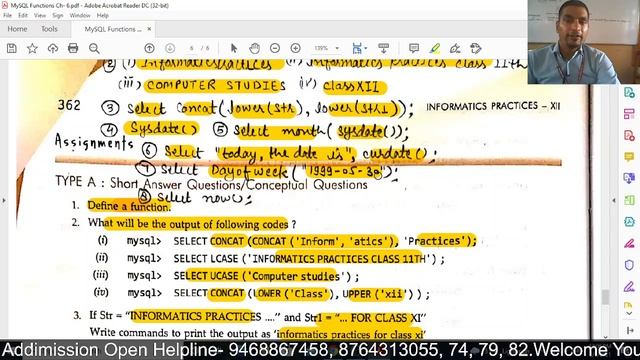Star this file with the bookmark icon
Viewport: 640px width, 360px height.
32,49
